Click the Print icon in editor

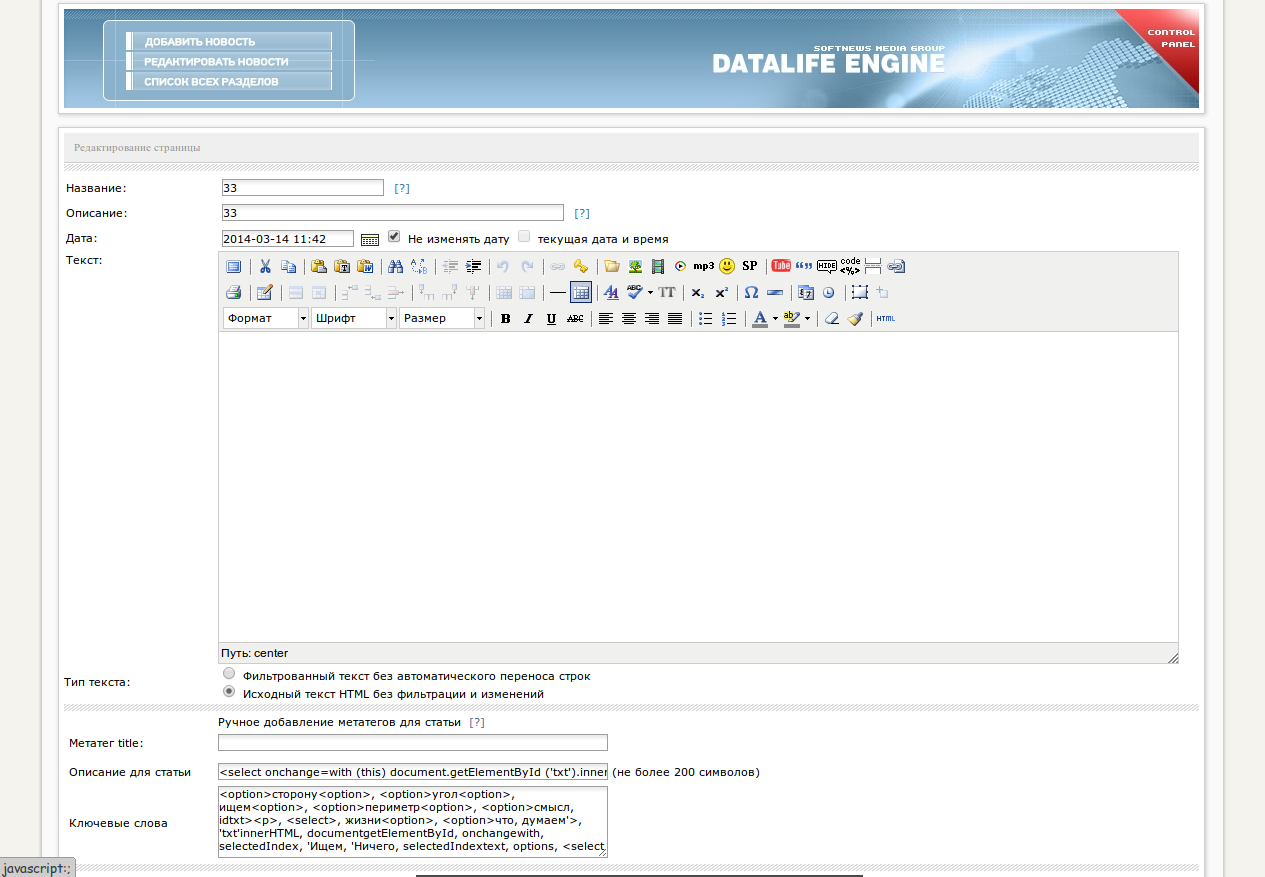pos(233,293)
